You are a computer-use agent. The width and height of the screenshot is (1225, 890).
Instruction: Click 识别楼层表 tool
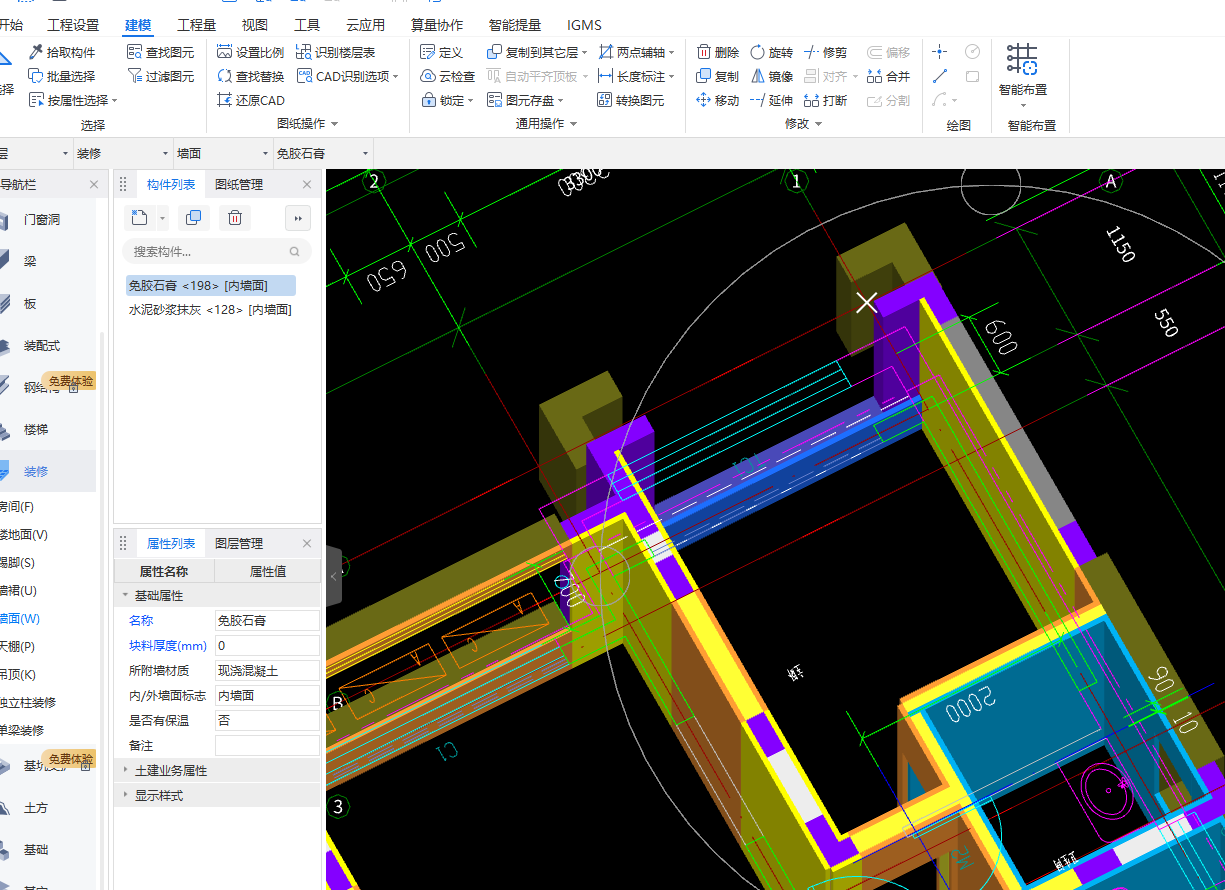[x=336, y=52]
